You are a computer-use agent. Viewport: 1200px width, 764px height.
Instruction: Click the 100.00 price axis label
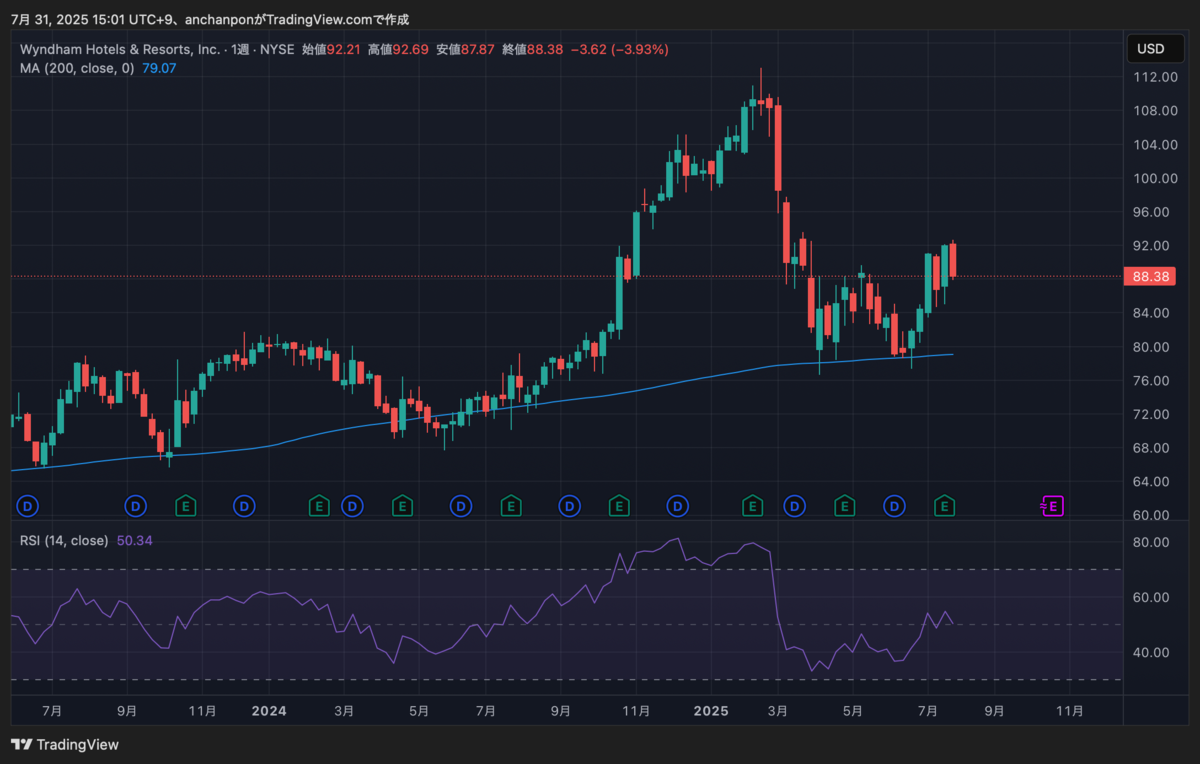tap(1153, 178)
